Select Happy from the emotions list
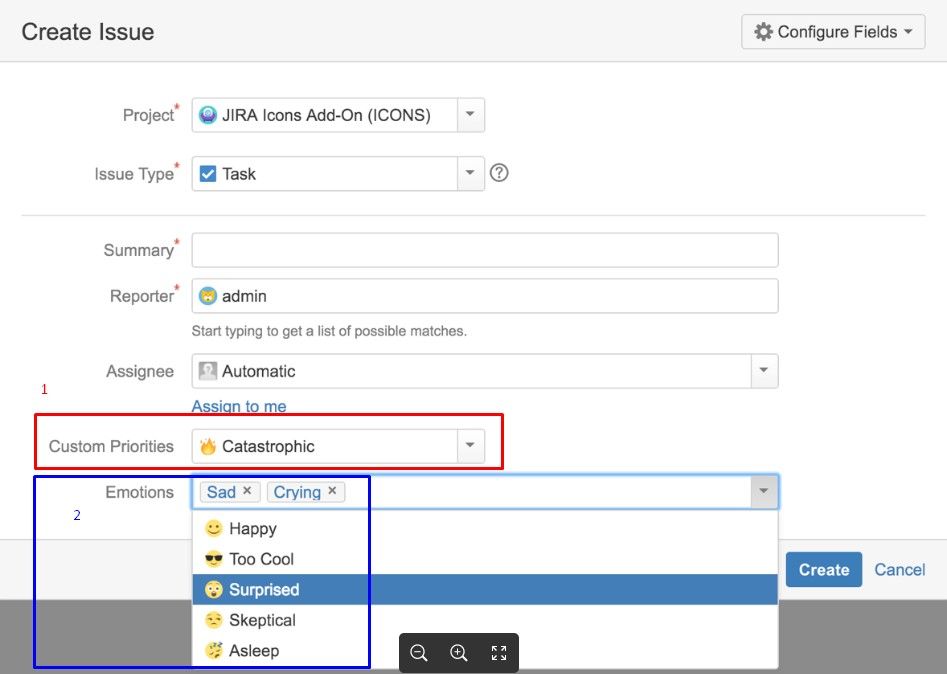947x674 pixels. [485, 528]
